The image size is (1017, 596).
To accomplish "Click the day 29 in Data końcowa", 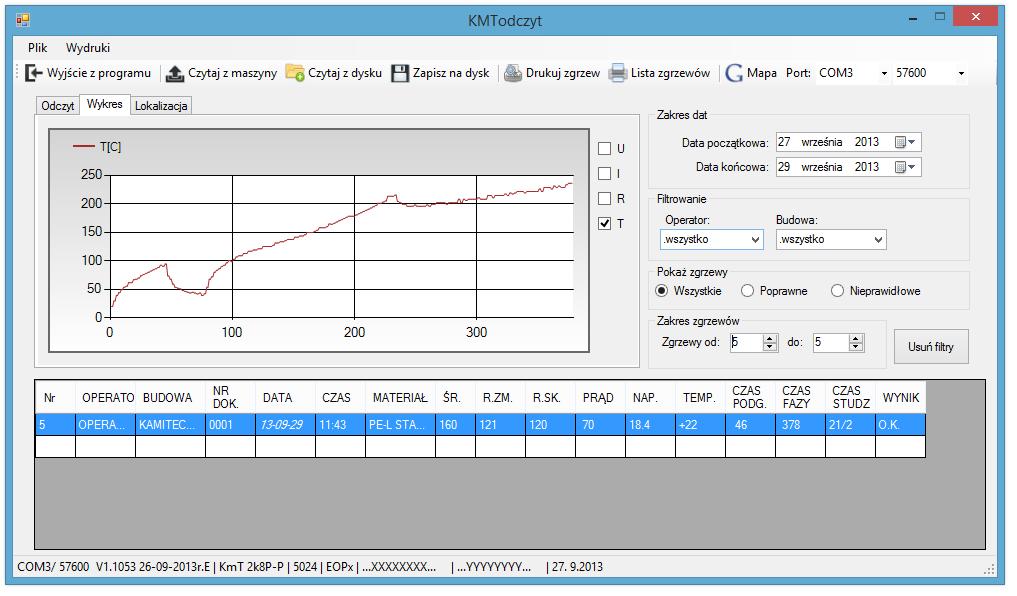I will [784, 167].
